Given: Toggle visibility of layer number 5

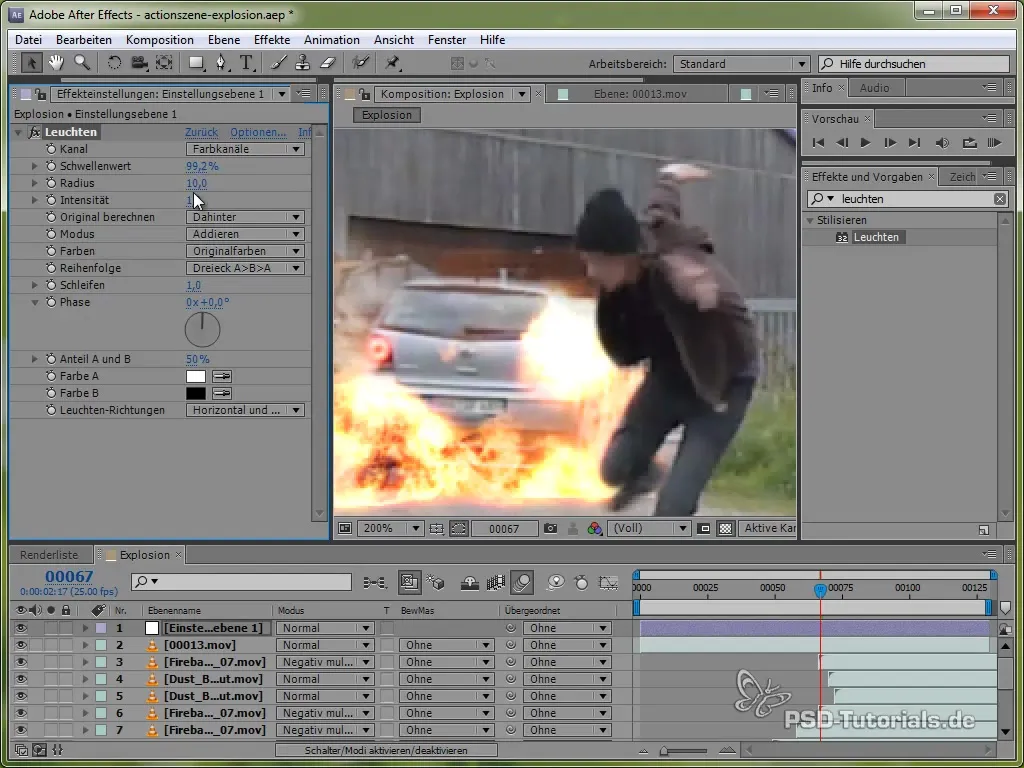Looking at the screenshot, I should 21,696.
